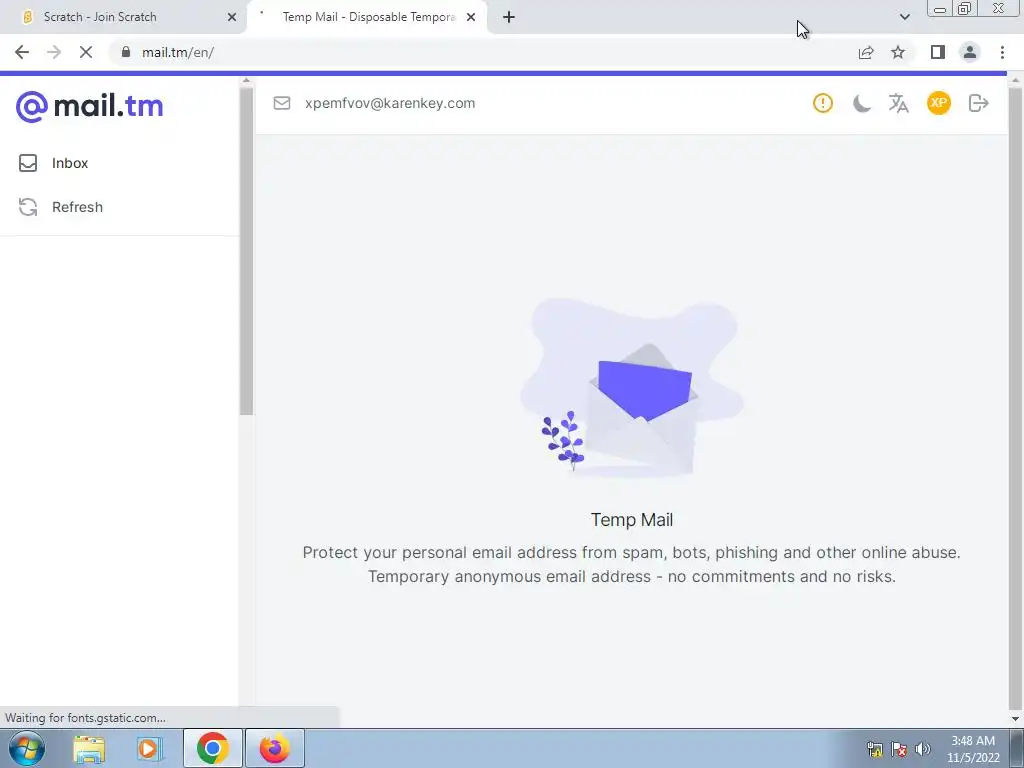Viewport: 1024px width, 768px height.
Task: Open the XP account avatar menu
Action: tap(938, 103)
